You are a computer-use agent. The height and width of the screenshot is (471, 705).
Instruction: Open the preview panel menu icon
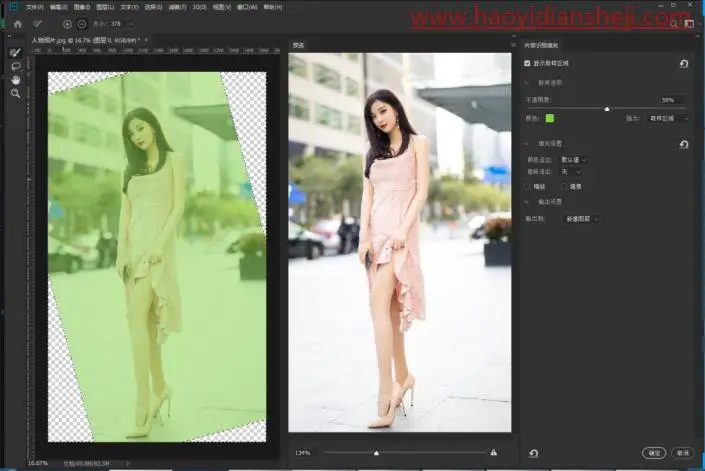(513, 45)
